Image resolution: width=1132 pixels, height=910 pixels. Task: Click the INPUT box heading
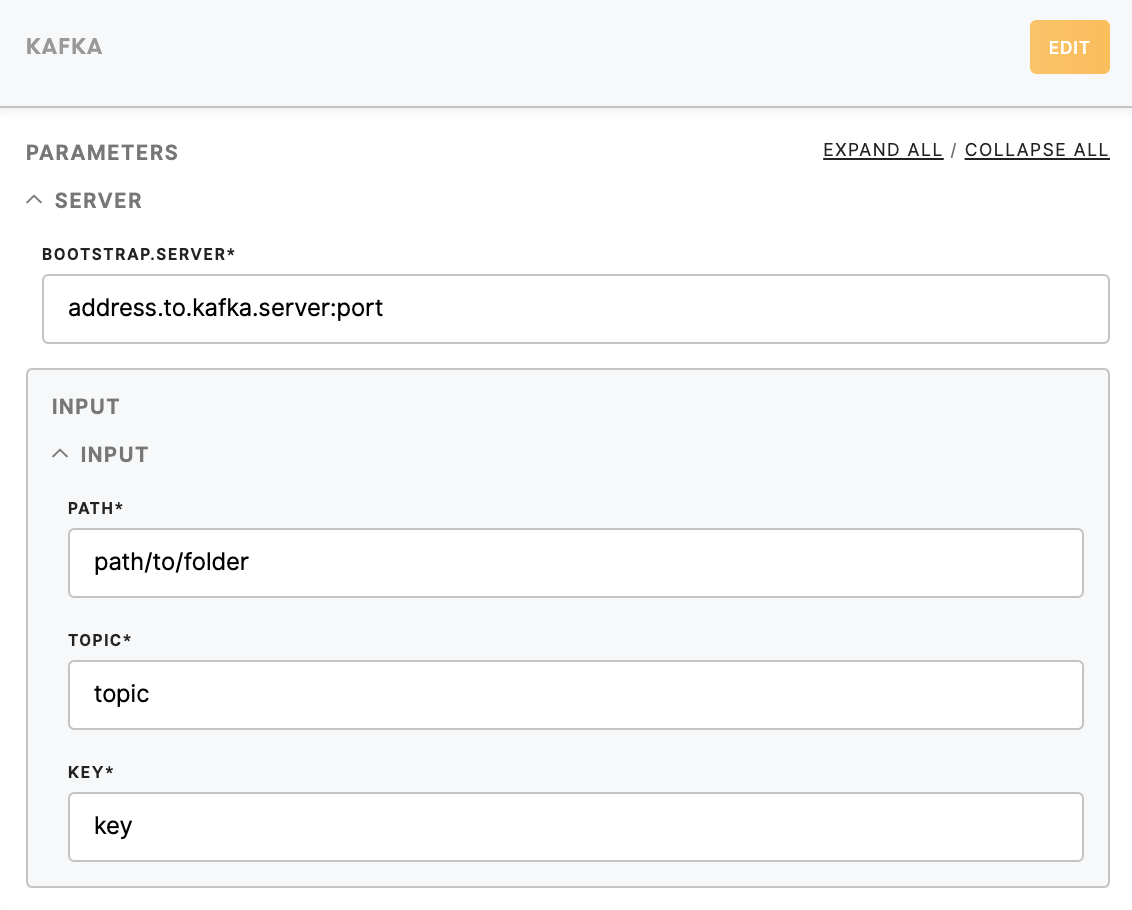(x=85, y=407)
